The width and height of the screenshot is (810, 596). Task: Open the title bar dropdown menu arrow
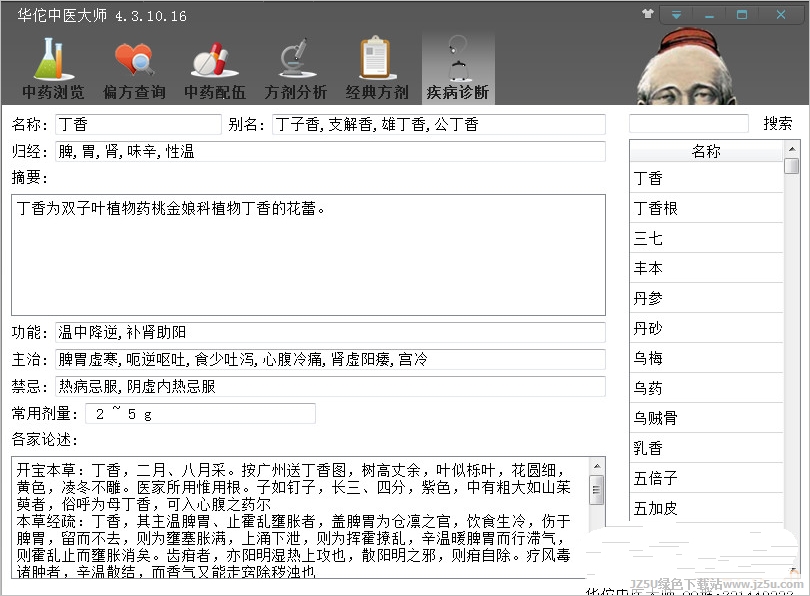(676, 14)
